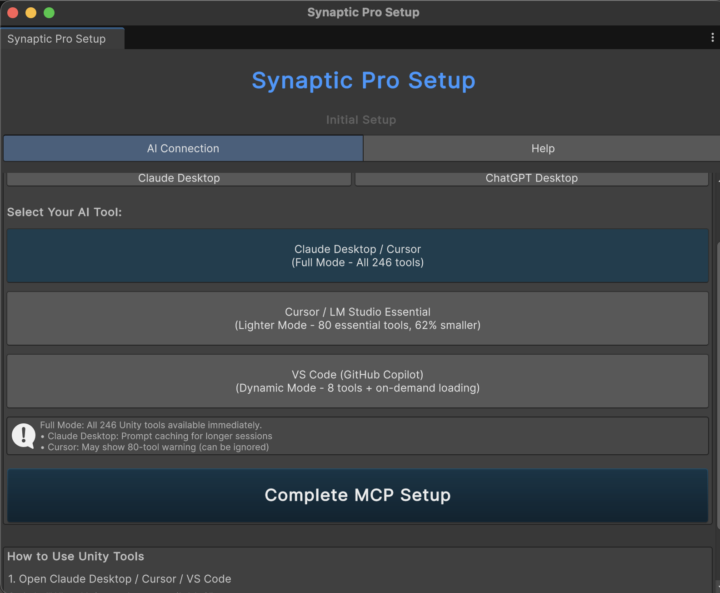This screenshot has width=720, height=593.
Task: Click the vertical scrollbar on the right
Action: coord(715,350)
